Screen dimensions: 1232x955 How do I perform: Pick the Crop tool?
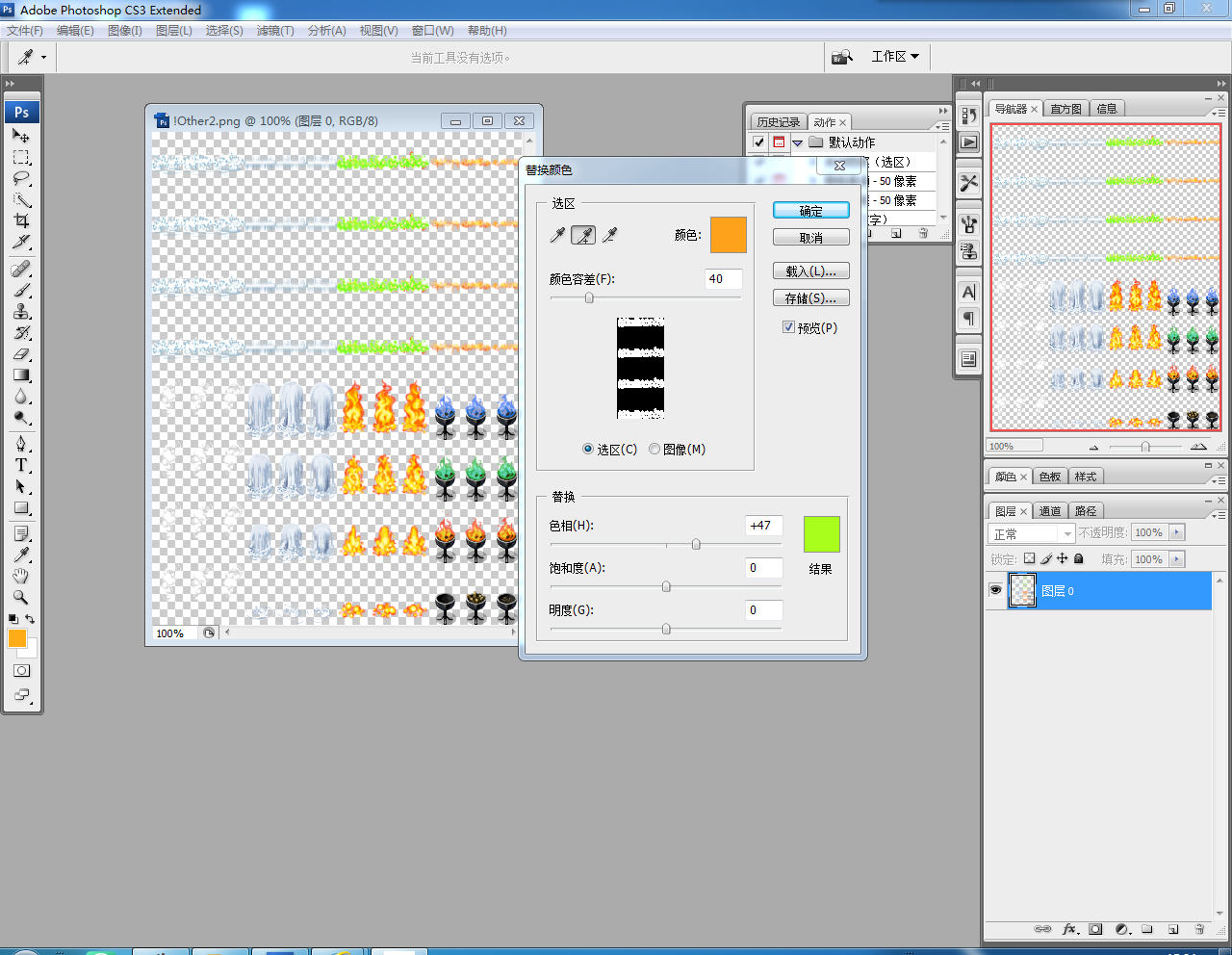(21, 221)
